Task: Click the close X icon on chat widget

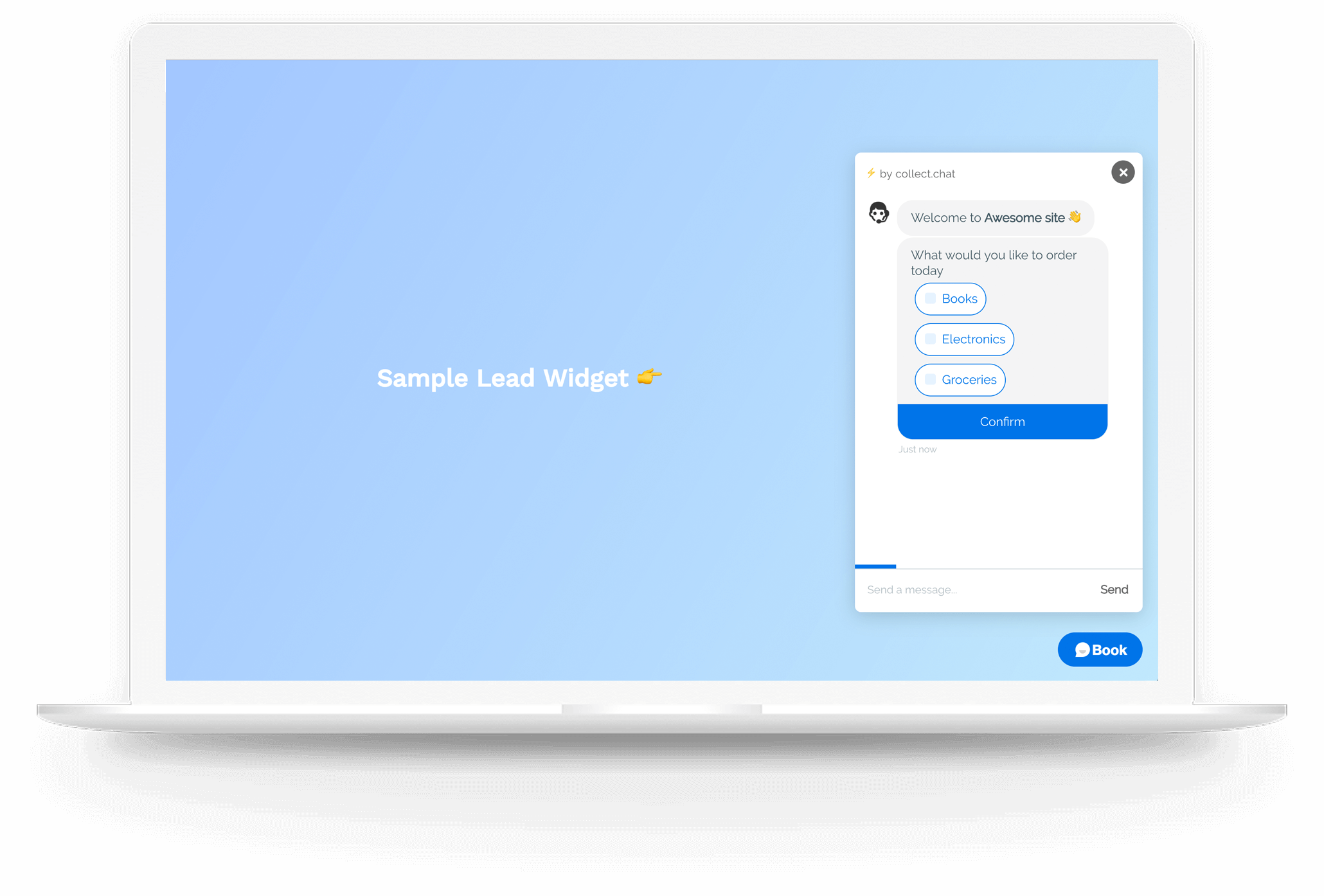Action: pyautogui.click(x=1122, y=172)
